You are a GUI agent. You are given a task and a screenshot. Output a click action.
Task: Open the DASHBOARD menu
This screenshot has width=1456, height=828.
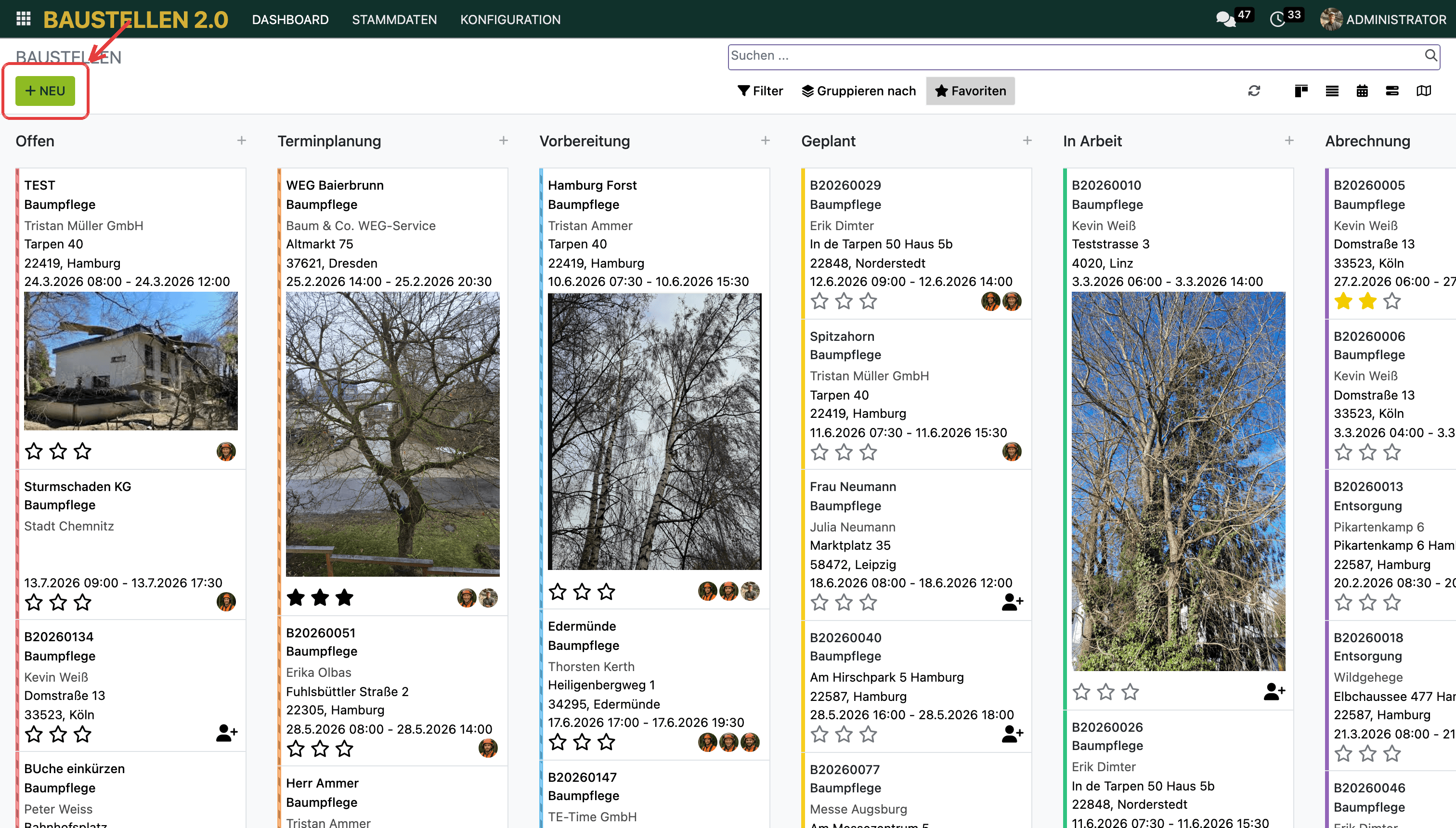[290, 19]
